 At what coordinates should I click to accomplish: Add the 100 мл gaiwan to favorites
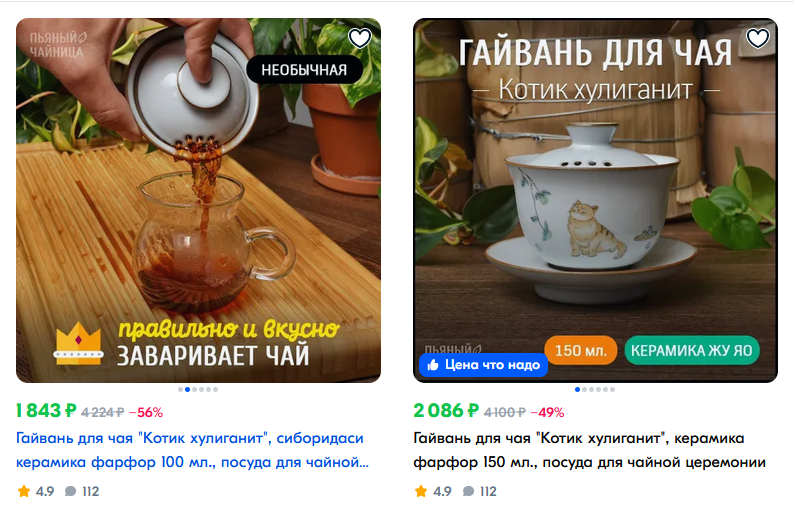pos(360,38)
